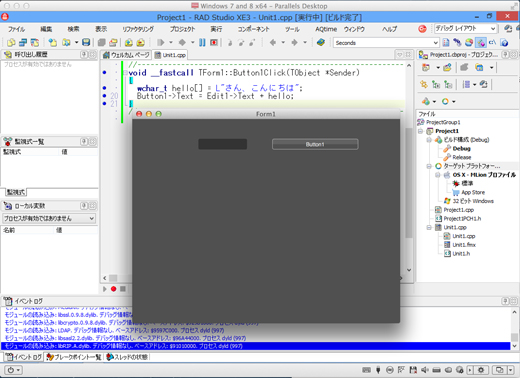Click the code editor vertical scrollbar thumb
Screen dimensions: 520x378
point(409,183)
